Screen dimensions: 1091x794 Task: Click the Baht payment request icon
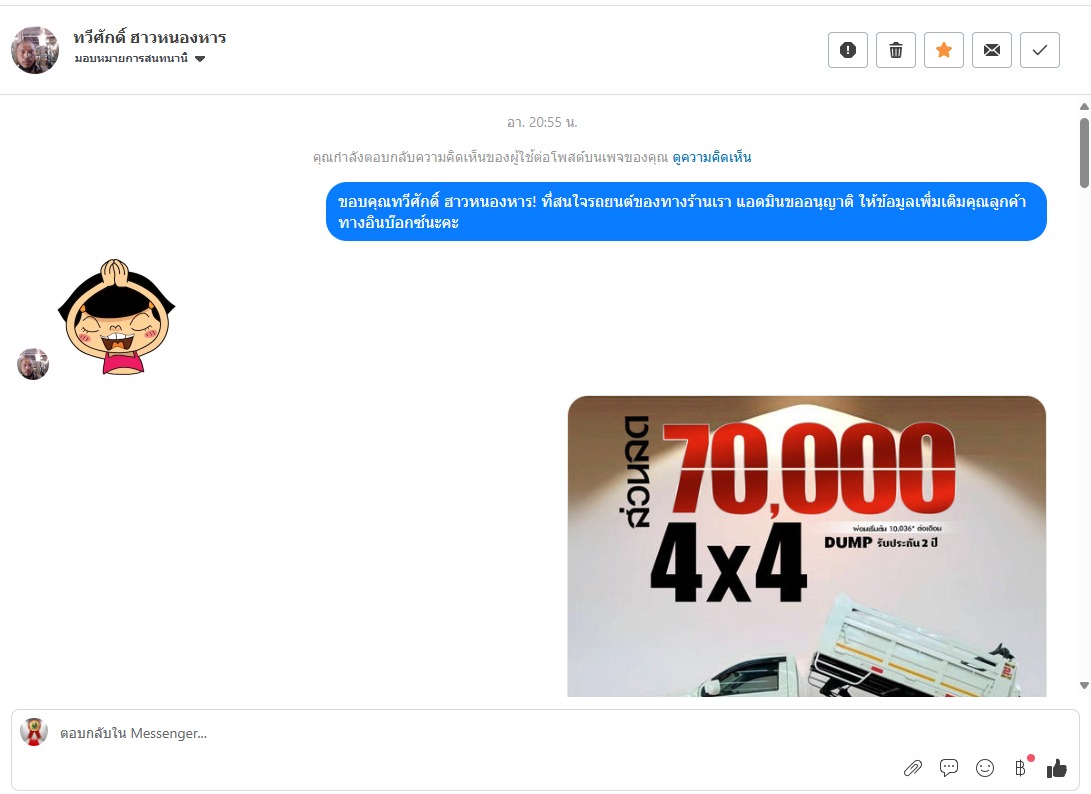pyautogui.click(x=1020, y=768)
